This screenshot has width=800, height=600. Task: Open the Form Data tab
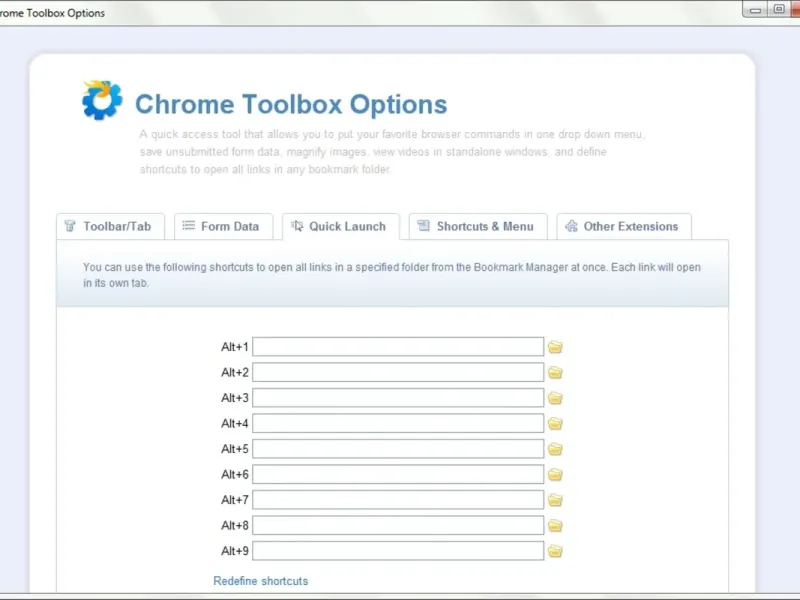pos(223,226)
